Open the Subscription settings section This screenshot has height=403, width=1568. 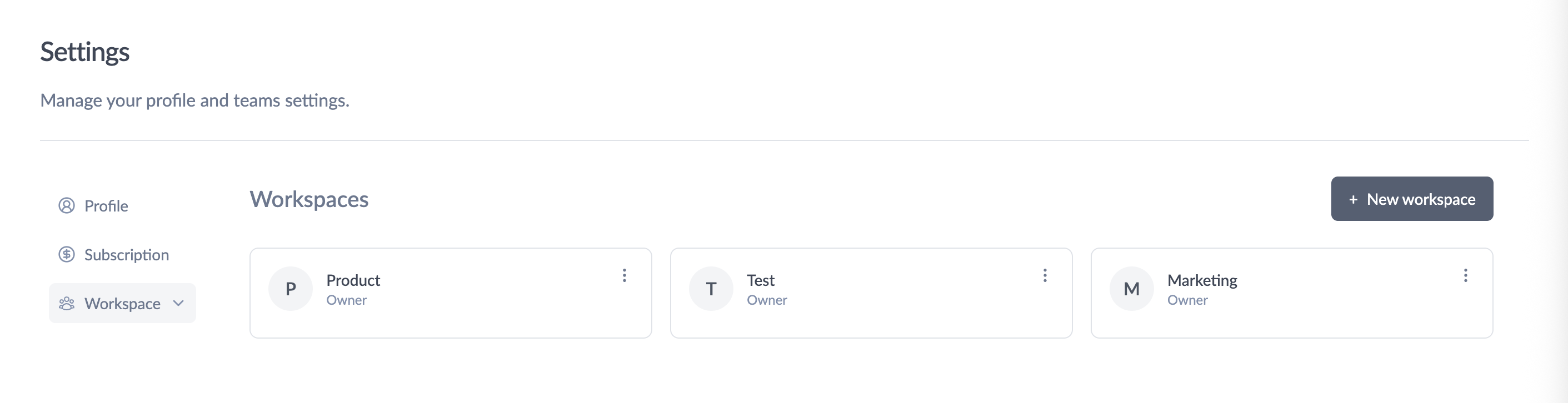pyautogui.click(x=126, y=255)
